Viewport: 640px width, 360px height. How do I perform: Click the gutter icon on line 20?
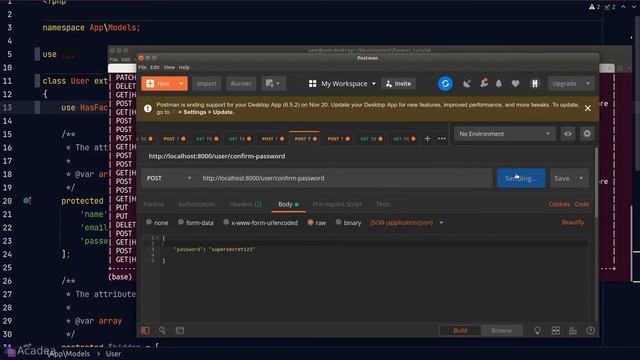pos(27,200)
